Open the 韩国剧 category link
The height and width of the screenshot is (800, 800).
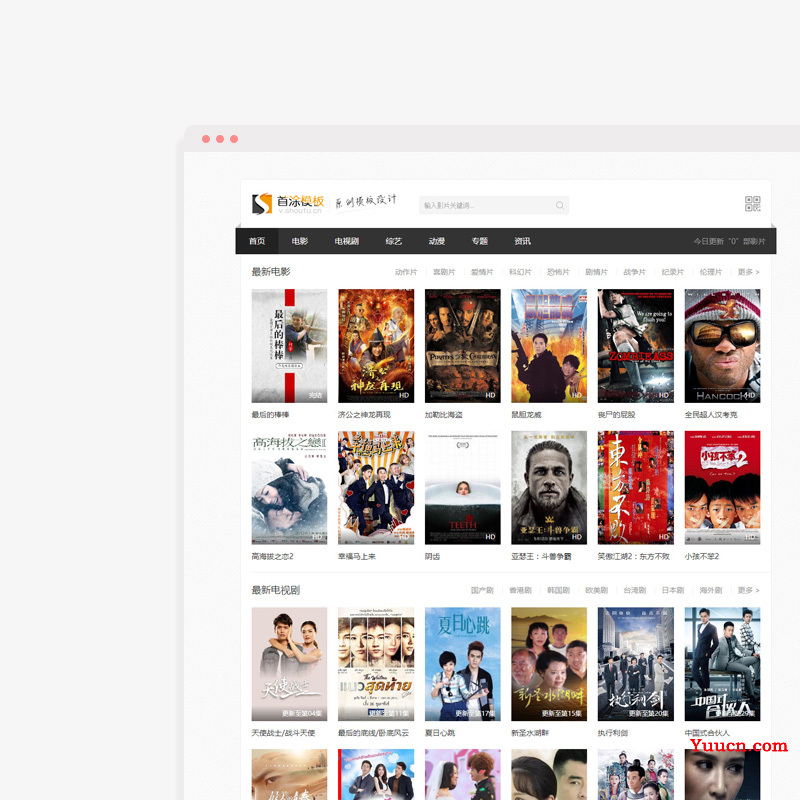[558, 590]
